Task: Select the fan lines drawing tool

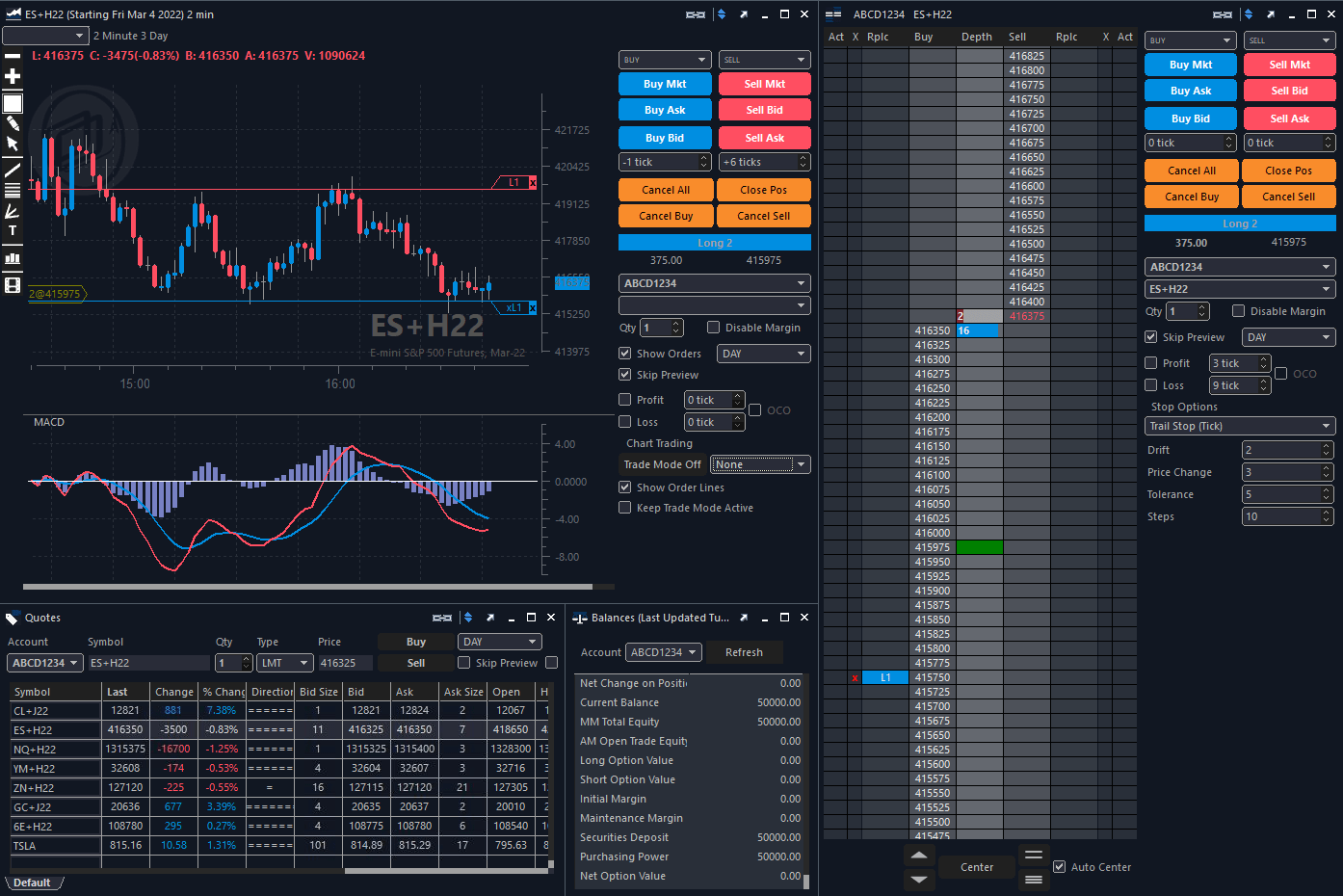Action: click(x=13, y=211)
